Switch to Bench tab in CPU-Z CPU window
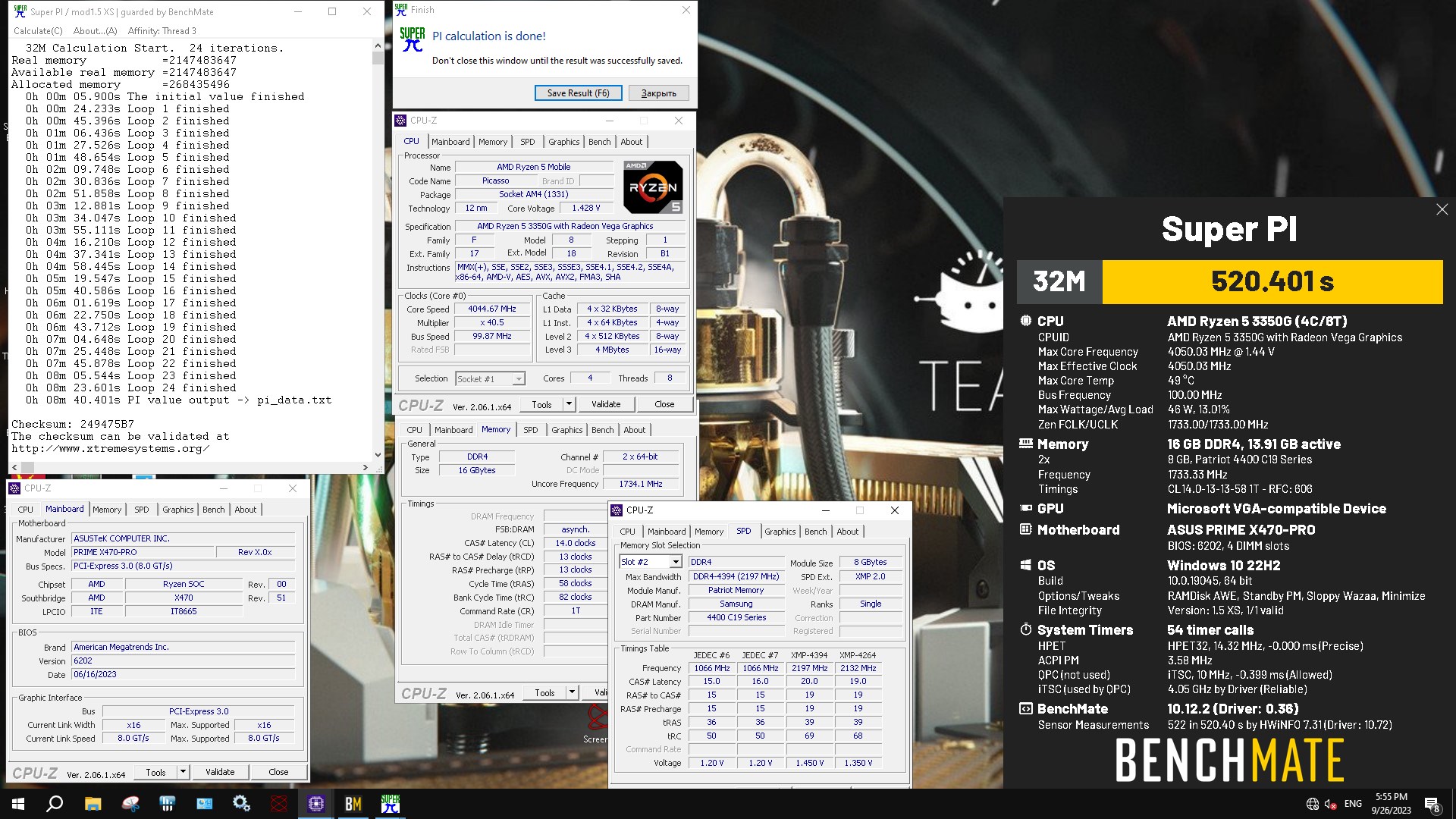The image size is (1456, 819). 600,142
